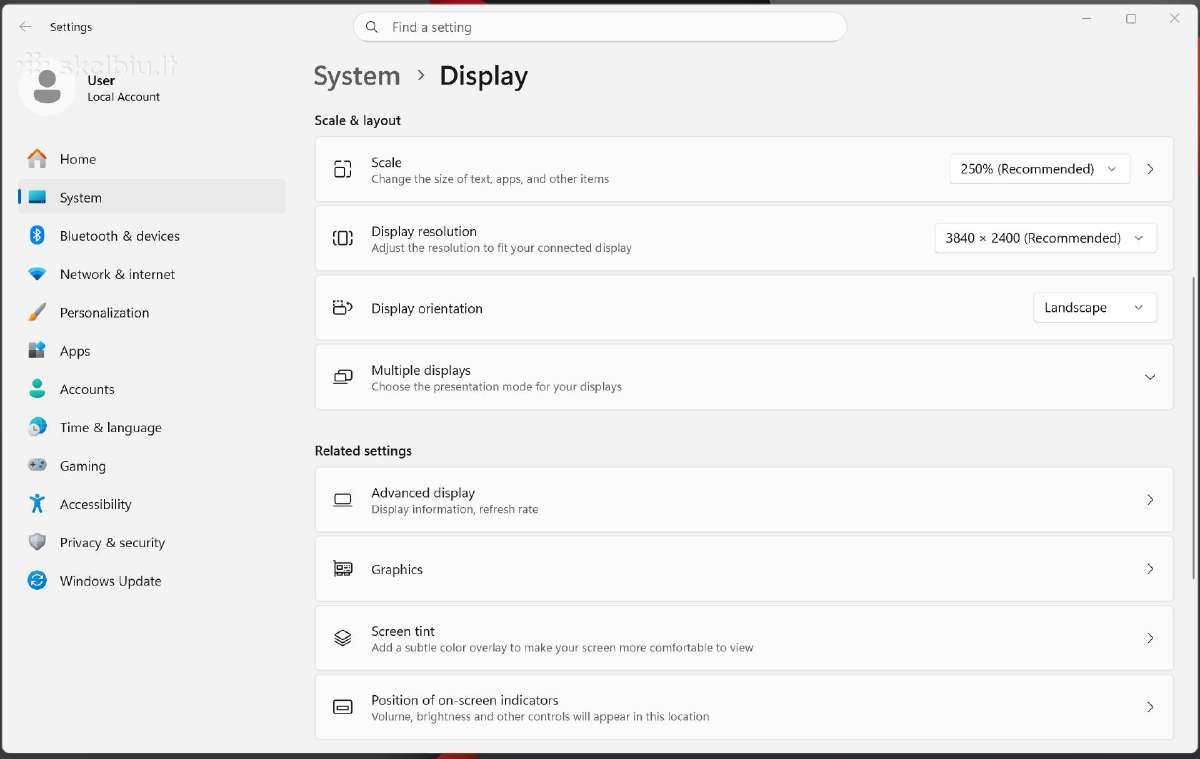Click the 'Display information, refresh rate' description

(x=455, y=509)
